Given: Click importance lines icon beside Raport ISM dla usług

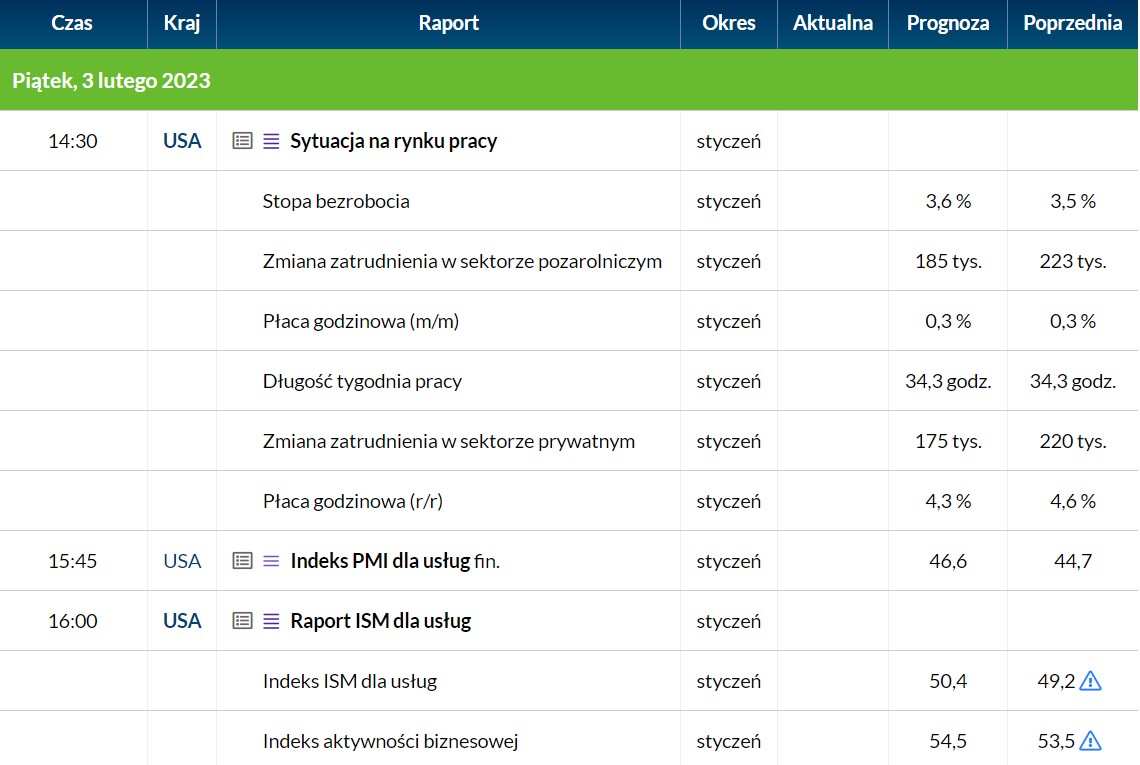Looking at the screenshot, I should [271, 620].
